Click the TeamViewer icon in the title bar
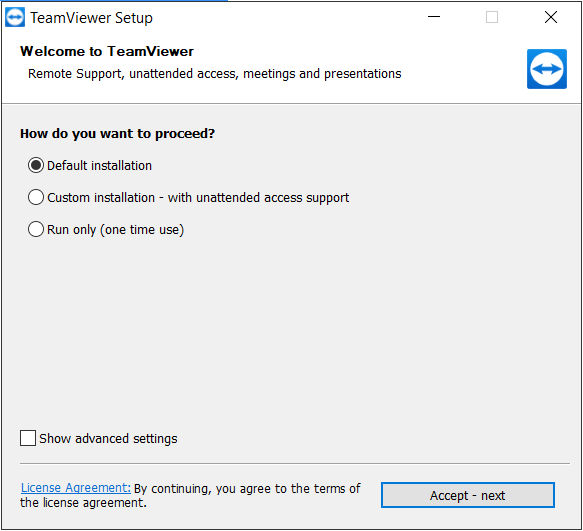The width and height of the screenshot is (583, 531). click(x=15, y=17)
